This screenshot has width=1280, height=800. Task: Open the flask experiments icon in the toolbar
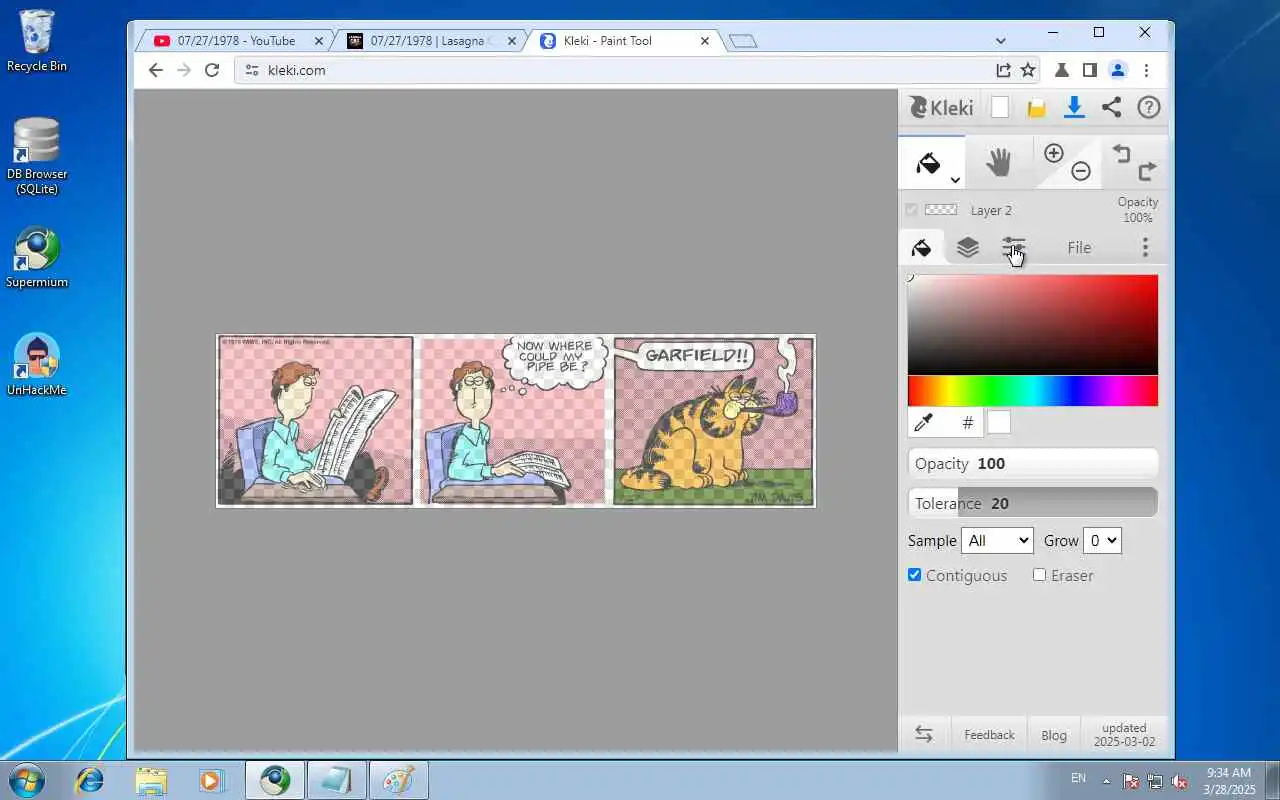click(x=1062, y=70)
